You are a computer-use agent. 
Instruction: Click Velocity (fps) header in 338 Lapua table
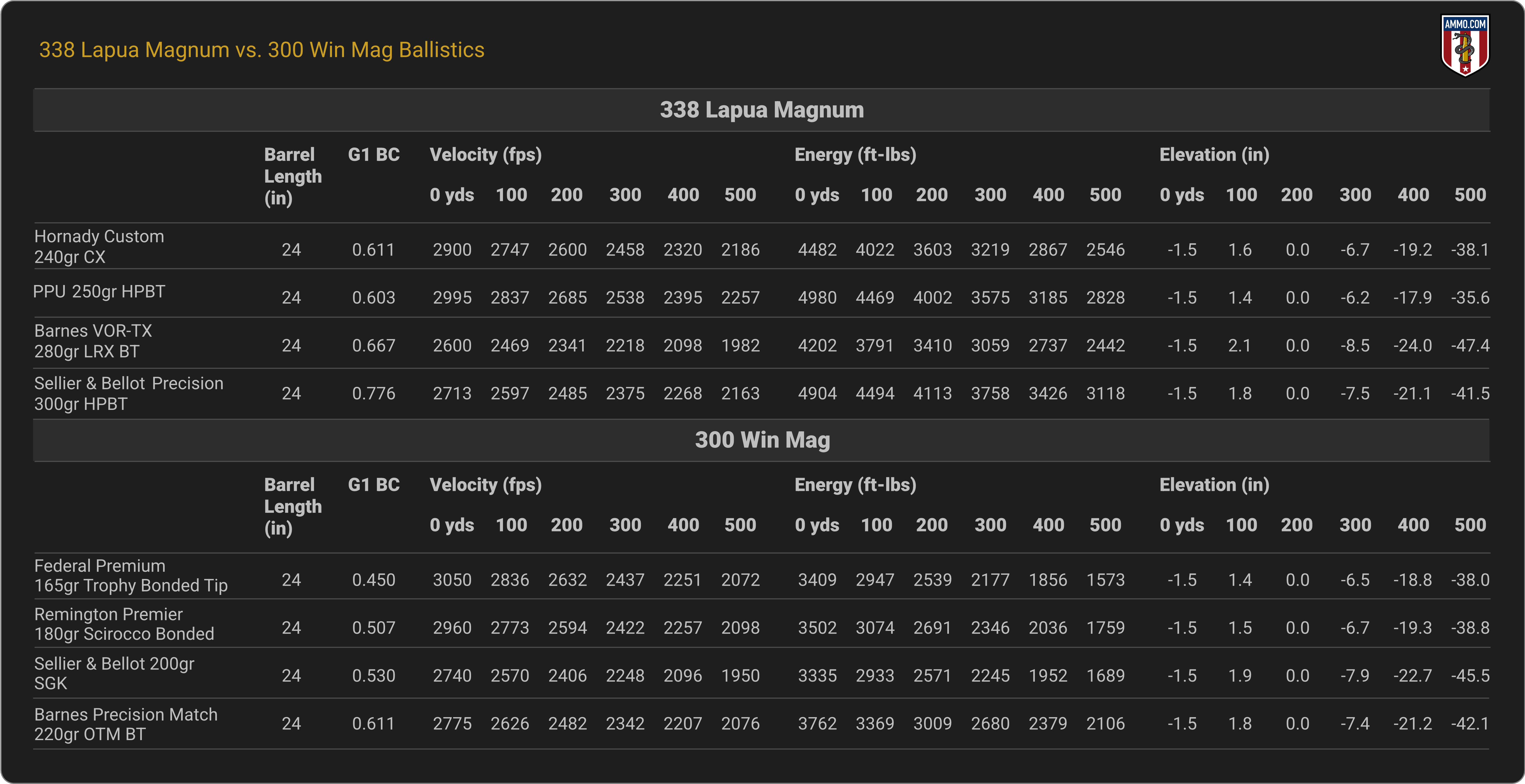coord(485,155)
